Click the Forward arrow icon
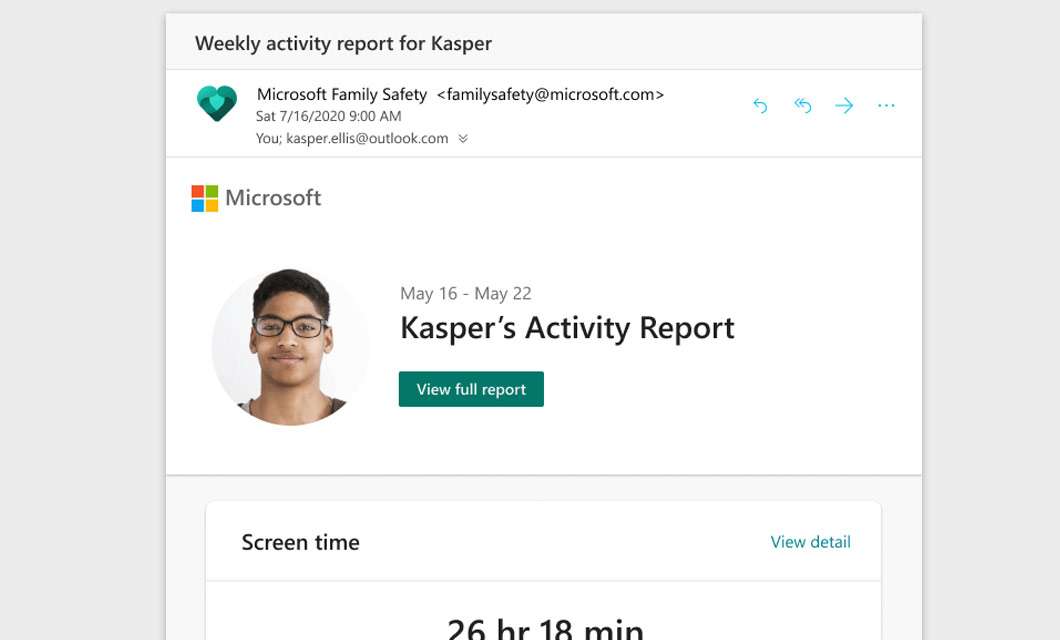 [844, 105]
